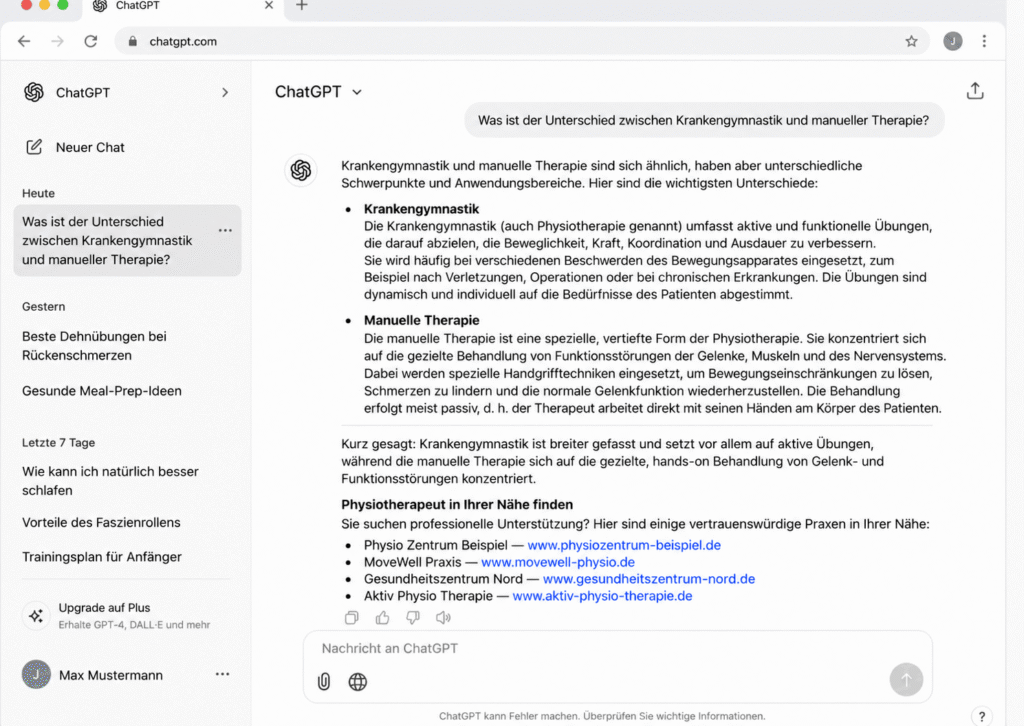Click the 'Heute' section label

(x=39, y=193)
